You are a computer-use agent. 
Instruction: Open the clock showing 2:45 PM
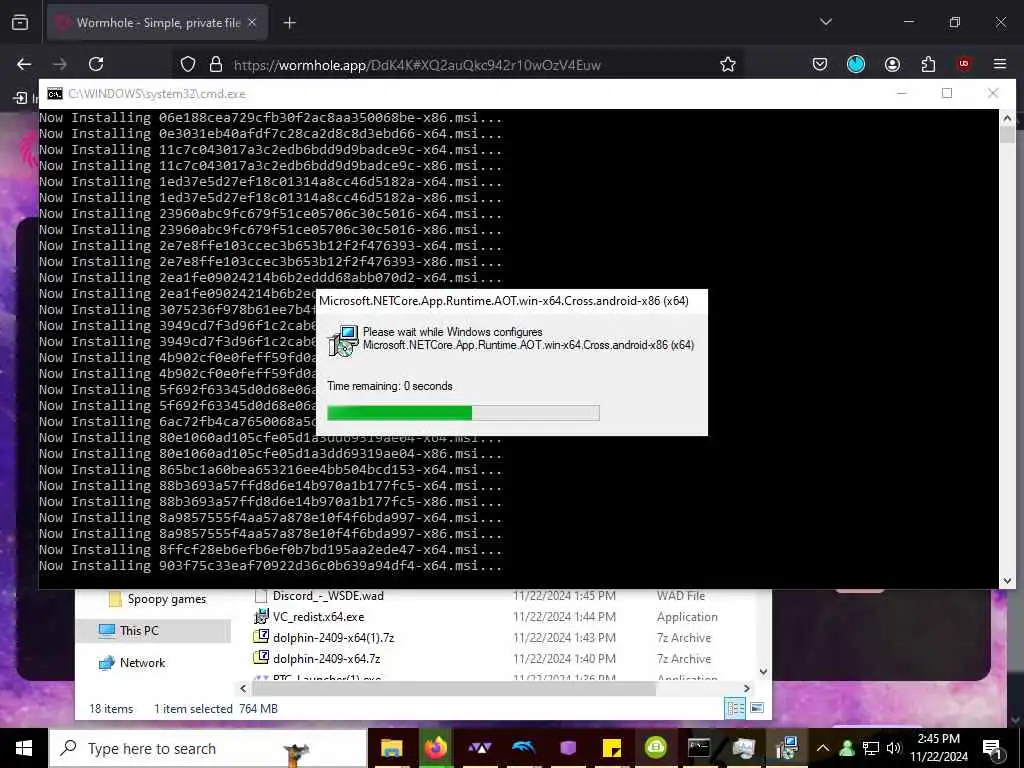(938, 748)
